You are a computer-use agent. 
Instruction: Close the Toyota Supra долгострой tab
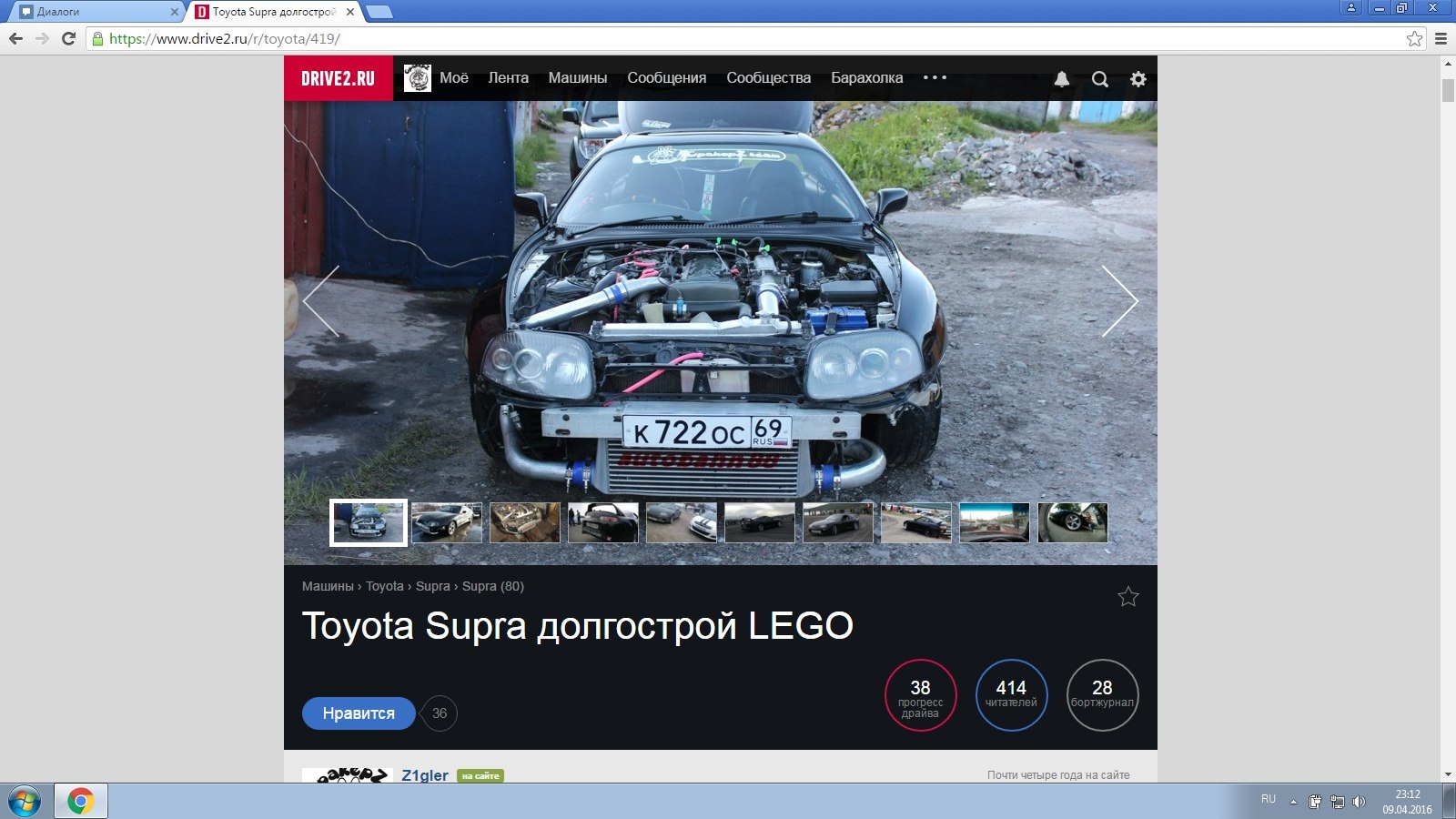tap(350, 12)
